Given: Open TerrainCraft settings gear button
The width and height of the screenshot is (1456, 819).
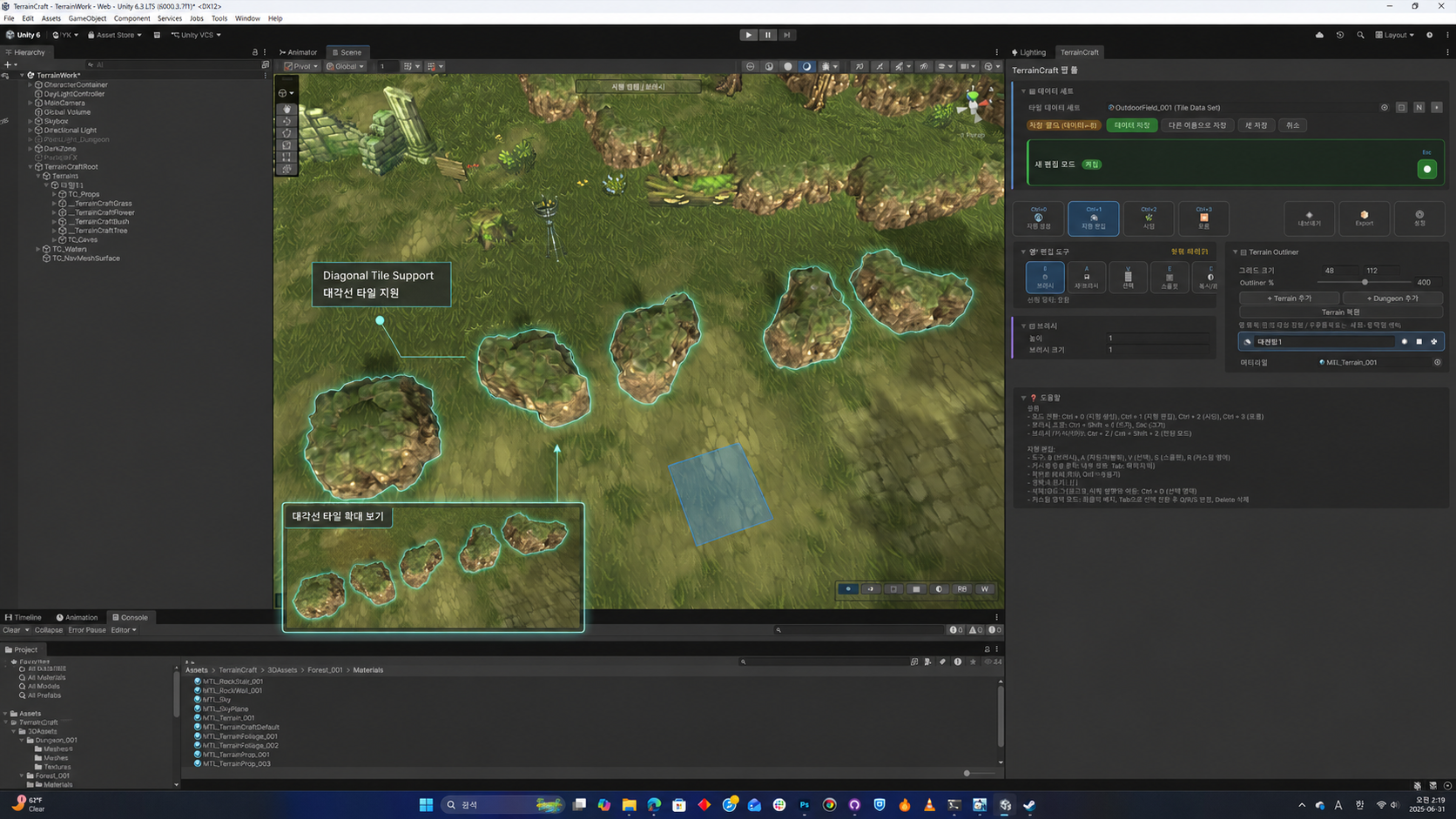Looking at the screenshot, I should click(x=1419, y=218).
